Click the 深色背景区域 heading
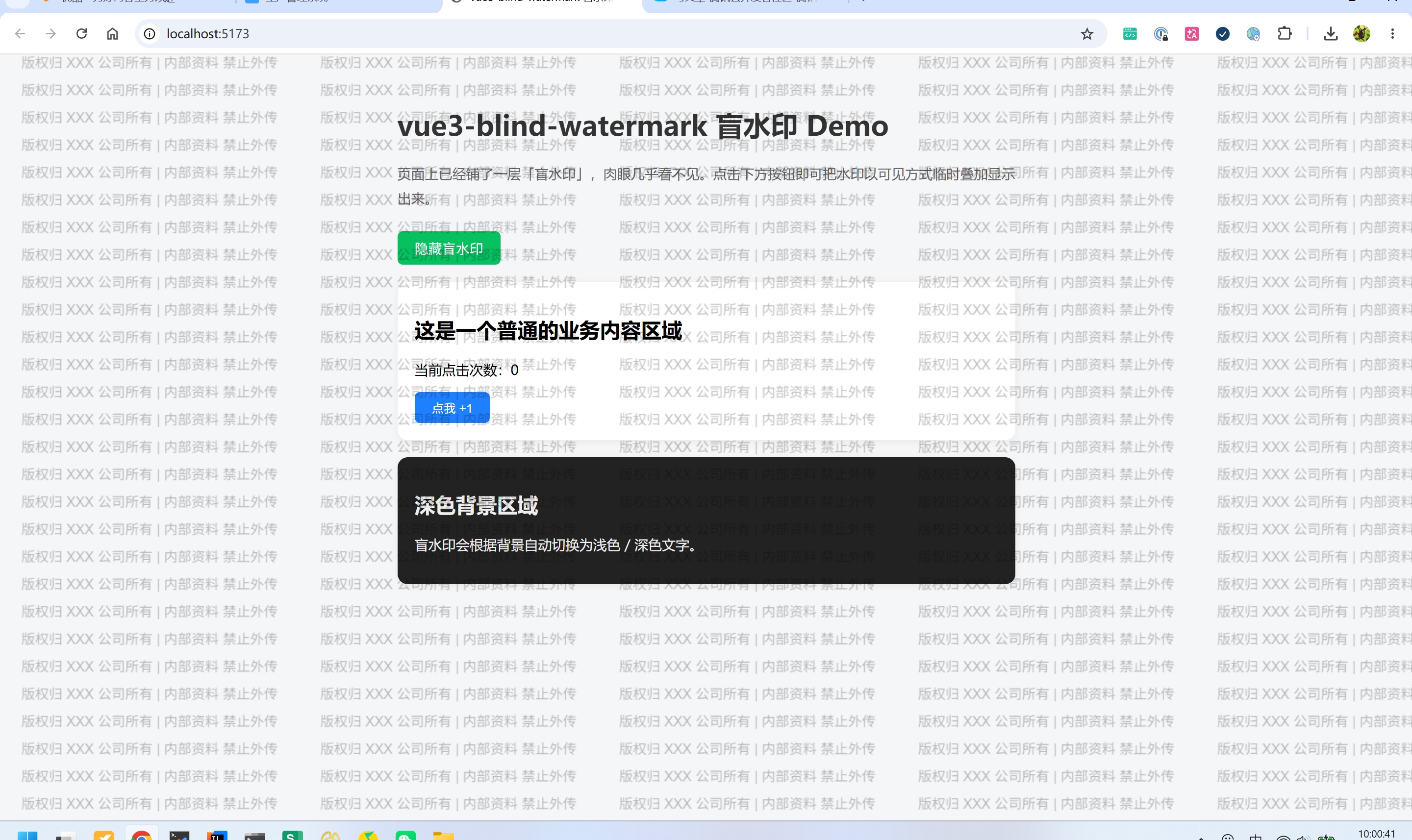The width and height of the screenshot is (1412, 840). [476, 505]
